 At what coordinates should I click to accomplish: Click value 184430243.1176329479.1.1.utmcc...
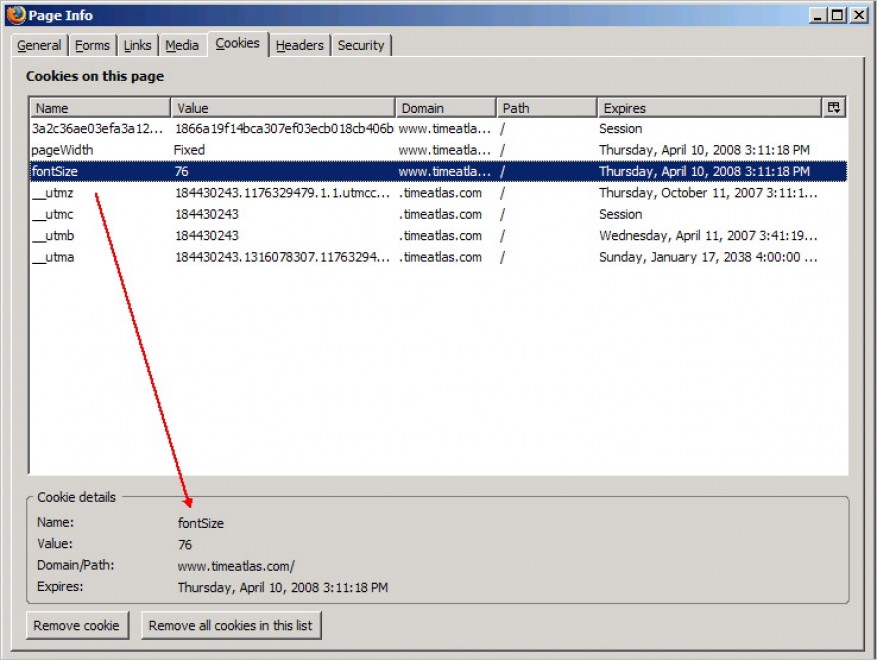[x=282, y=193]
